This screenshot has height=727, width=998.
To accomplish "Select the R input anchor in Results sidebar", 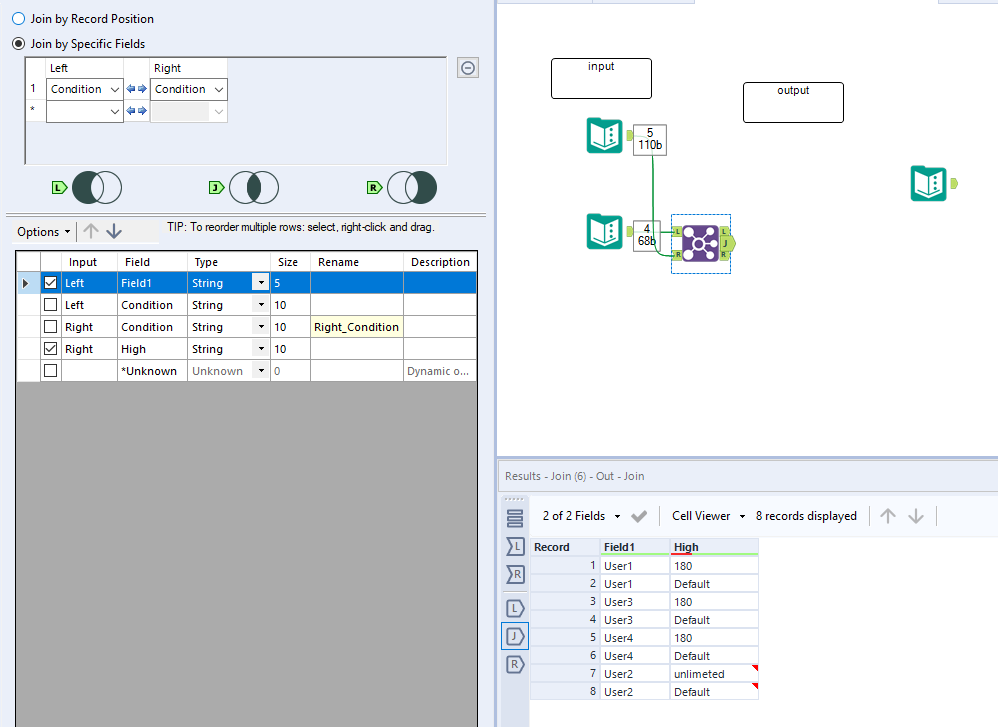I will point(515,574).
